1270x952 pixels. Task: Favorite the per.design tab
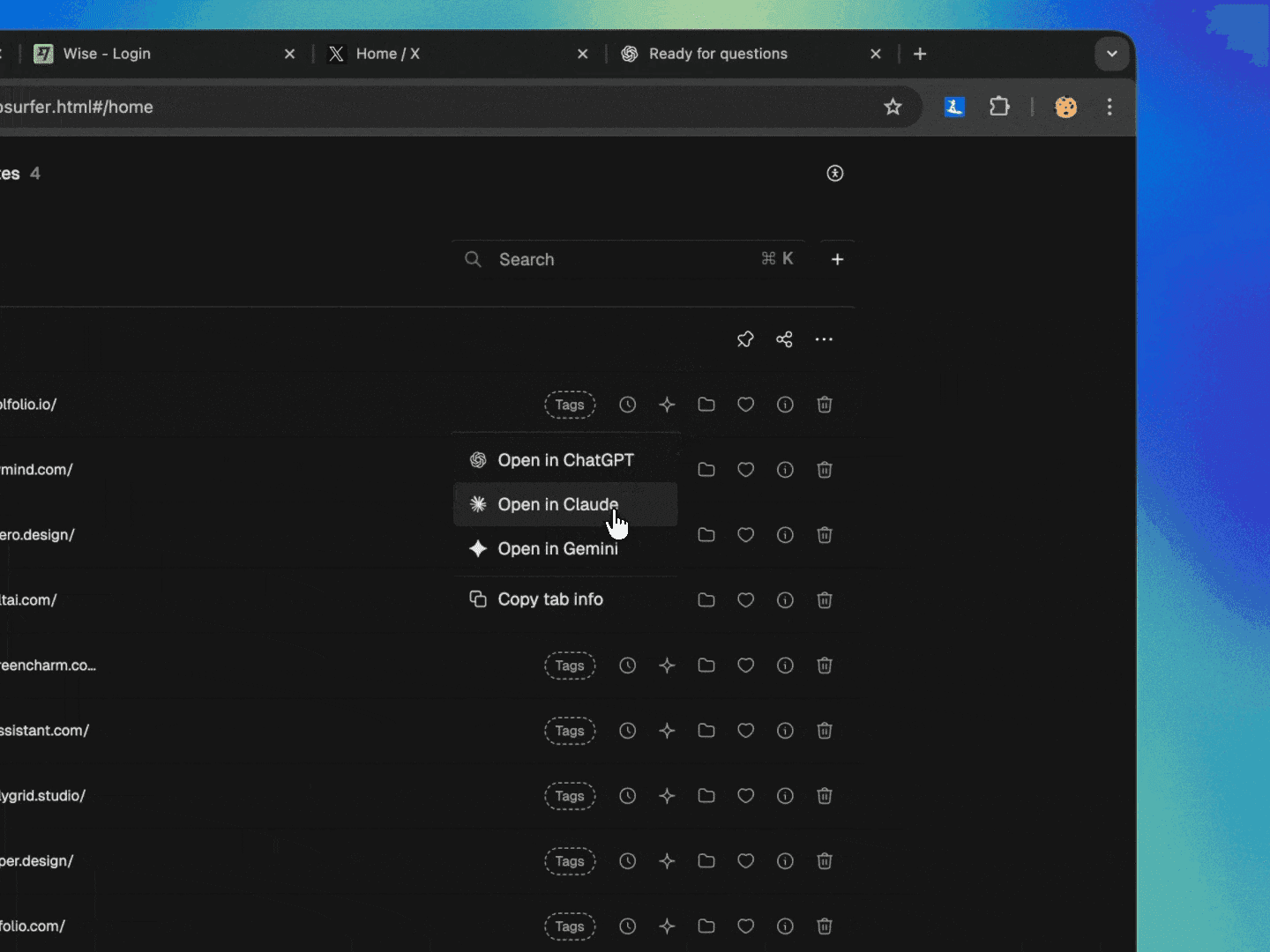(745, 861)
